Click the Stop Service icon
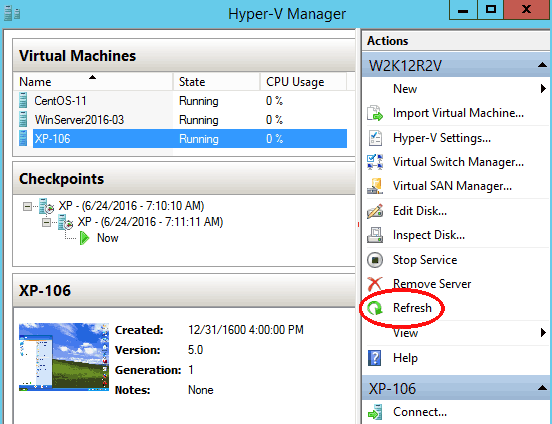The width and height of the screenshot is (552, 424). pyautogui.click(x=375, y=260)
